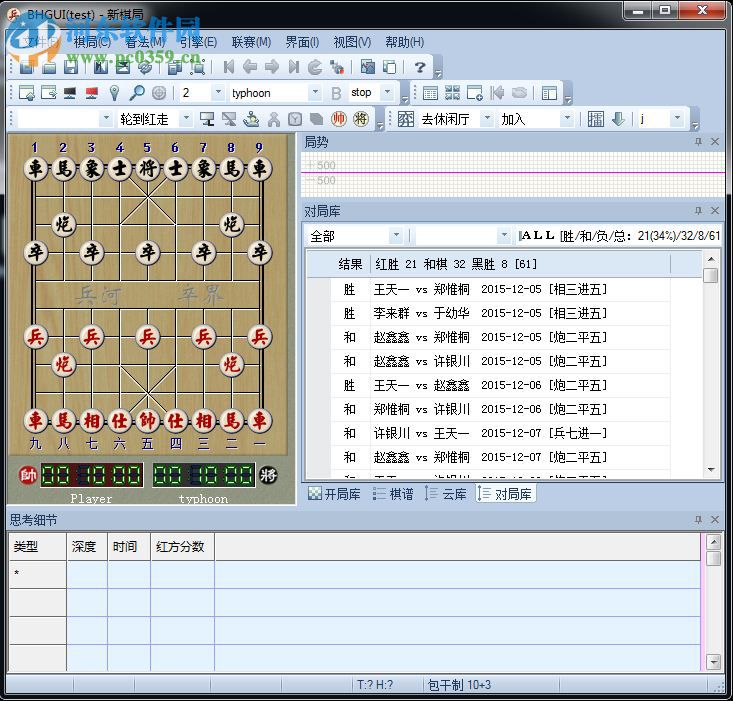
Task: Jump to last move with skip-to-end arrow
Action: pyautogui.click(x=294, y=67)
